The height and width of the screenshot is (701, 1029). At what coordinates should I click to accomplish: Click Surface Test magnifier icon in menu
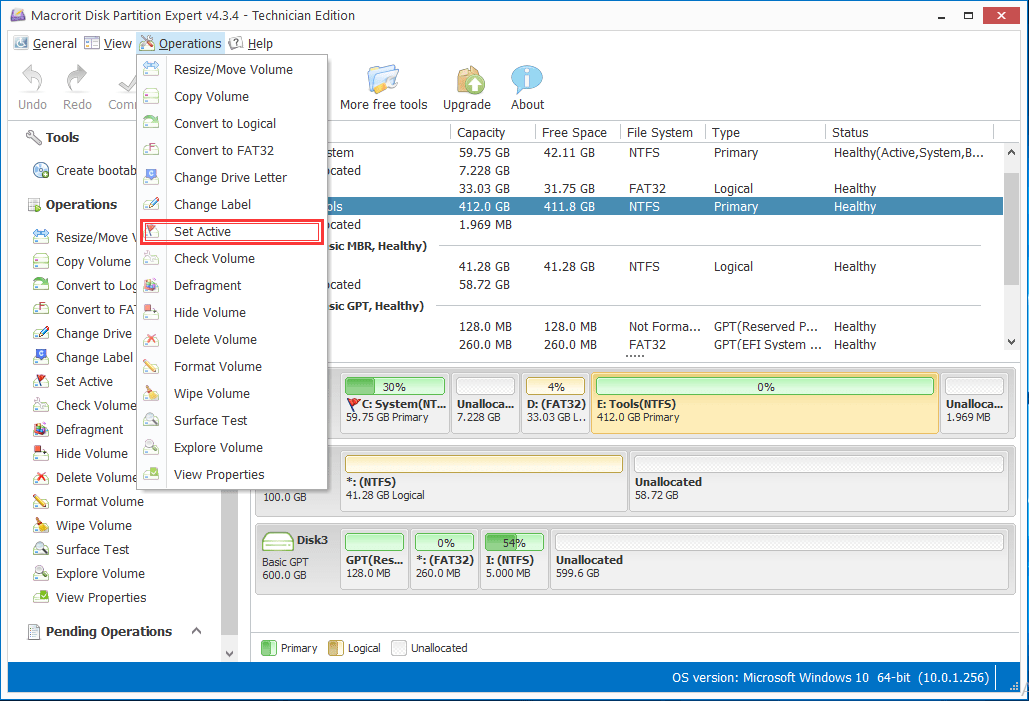[151, 419]
